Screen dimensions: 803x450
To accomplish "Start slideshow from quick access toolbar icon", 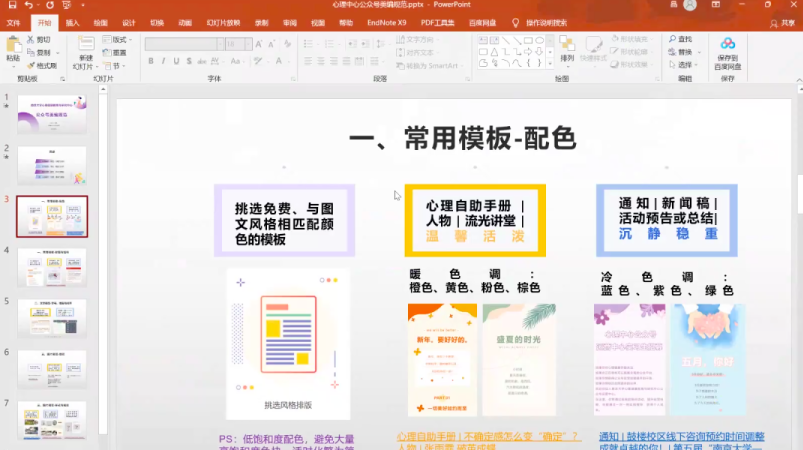I will pos(67,5).
